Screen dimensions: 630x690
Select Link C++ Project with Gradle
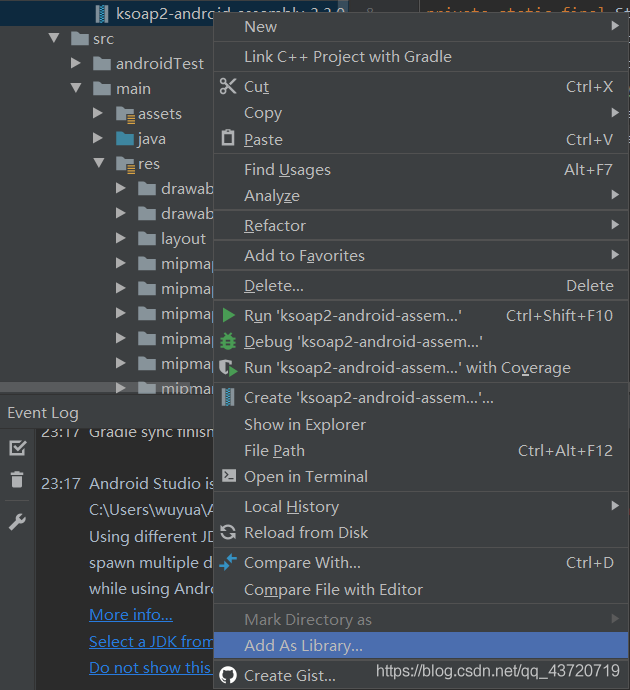click(x=421, y=57)
